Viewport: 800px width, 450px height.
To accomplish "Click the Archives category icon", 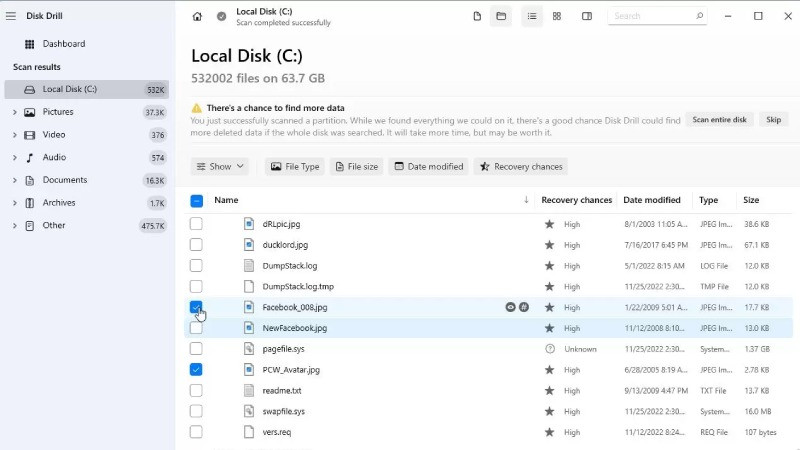I will click(x=30, y=203).
